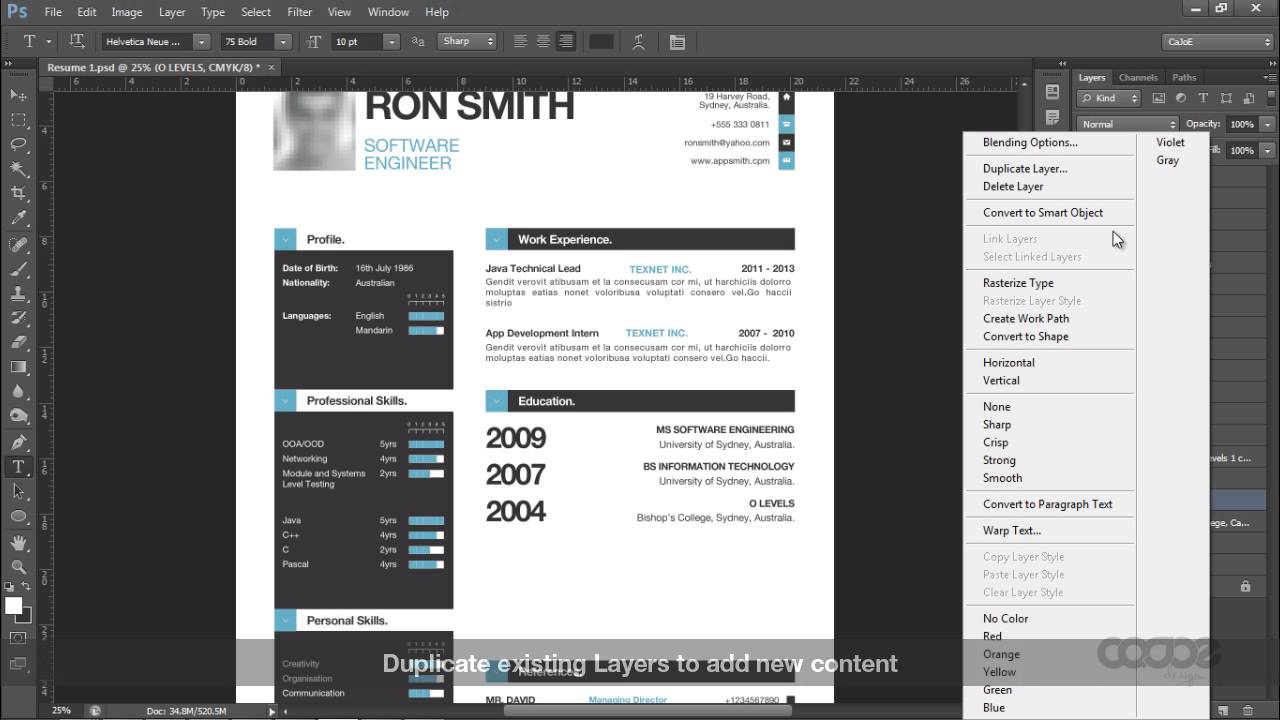The height and width of the screenshot is (720, 1280).
Task: Click the Zoom tool
Action: [x=18, y=567]
